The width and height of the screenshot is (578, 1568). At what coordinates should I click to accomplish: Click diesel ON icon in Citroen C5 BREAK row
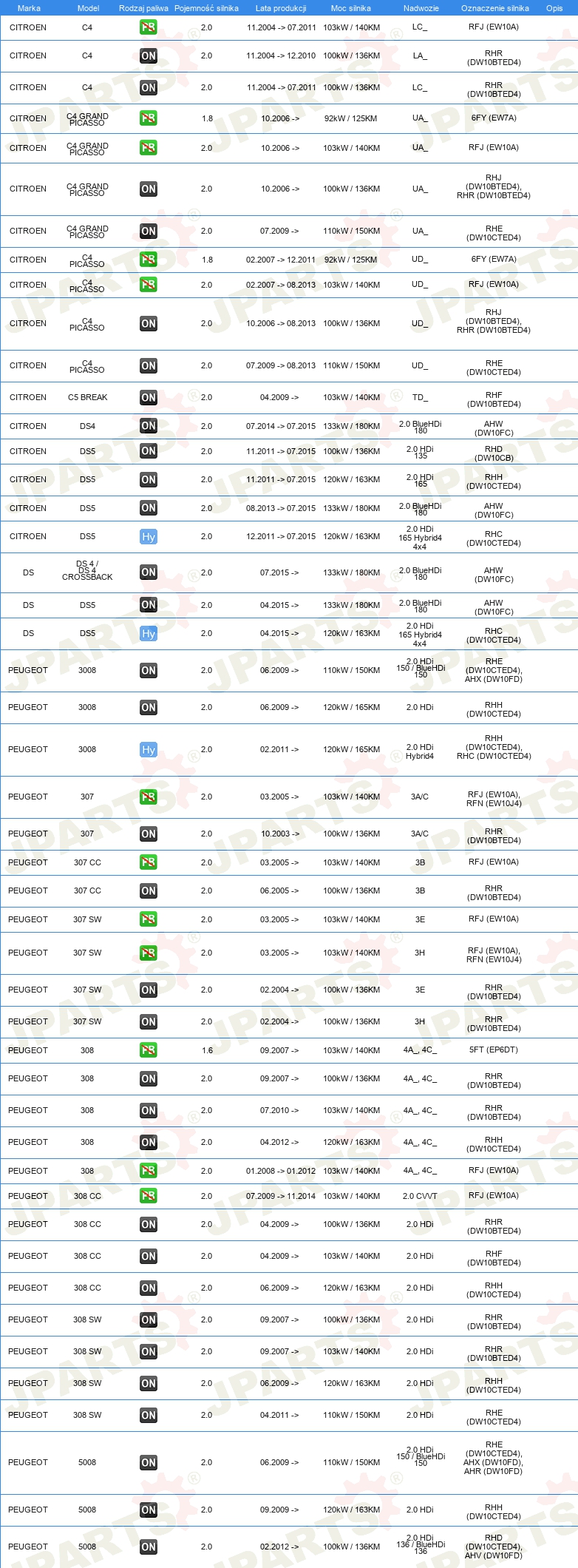coord(149,398)
